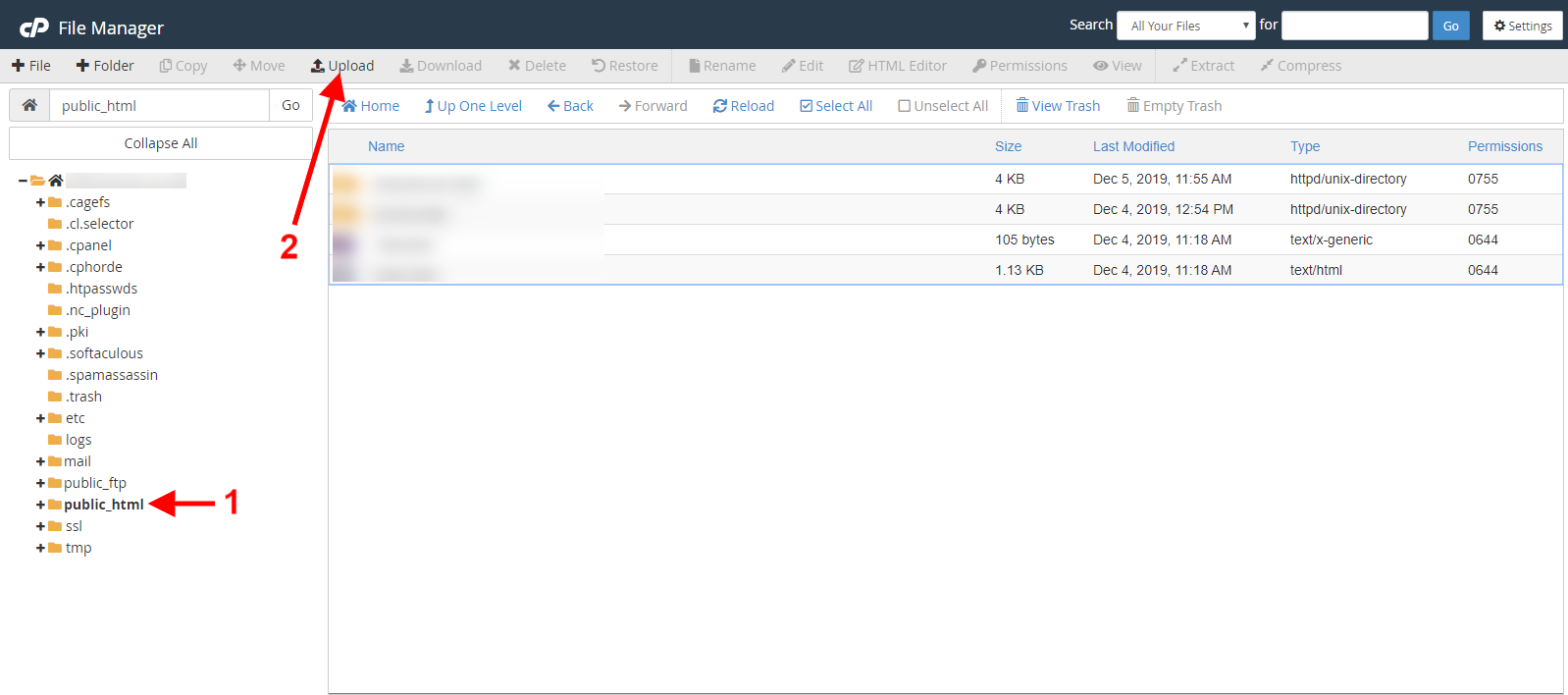Navigate Back
Viewport: 1568px width, 695px height.
[x=570, y=106]
